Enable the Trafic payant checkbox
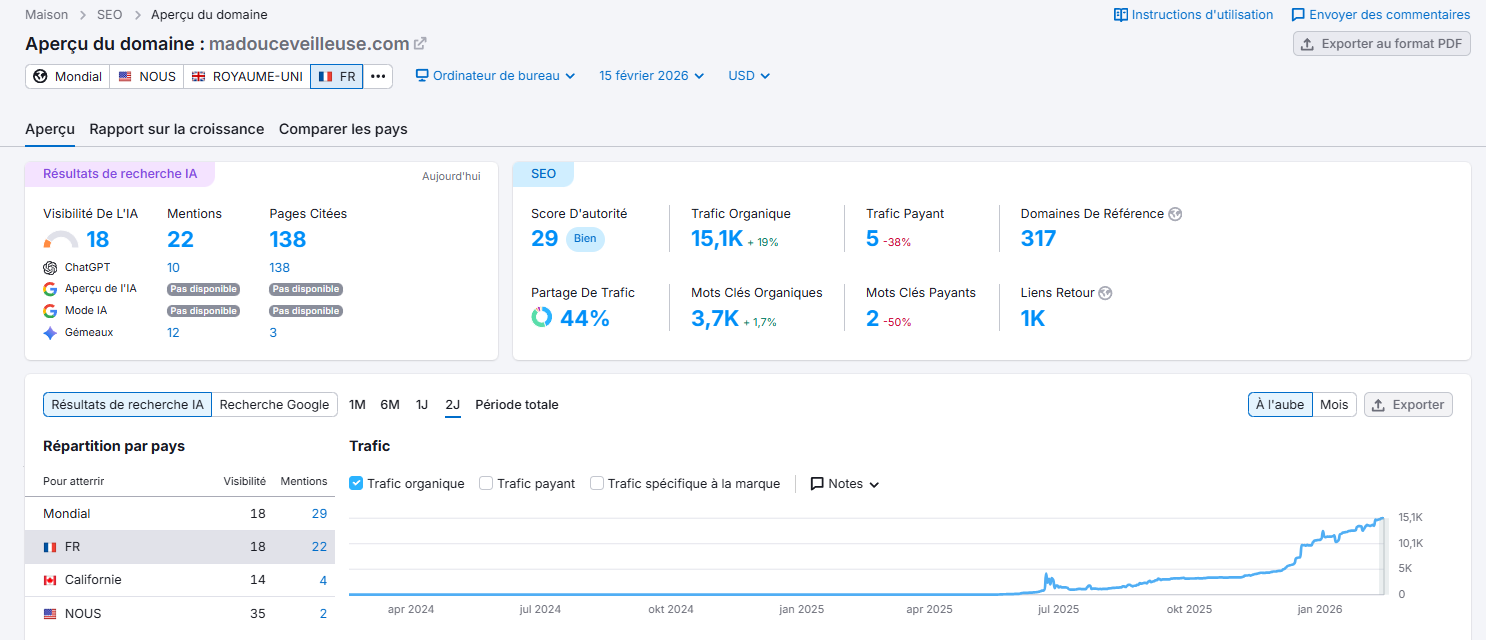 coord(485,483)
